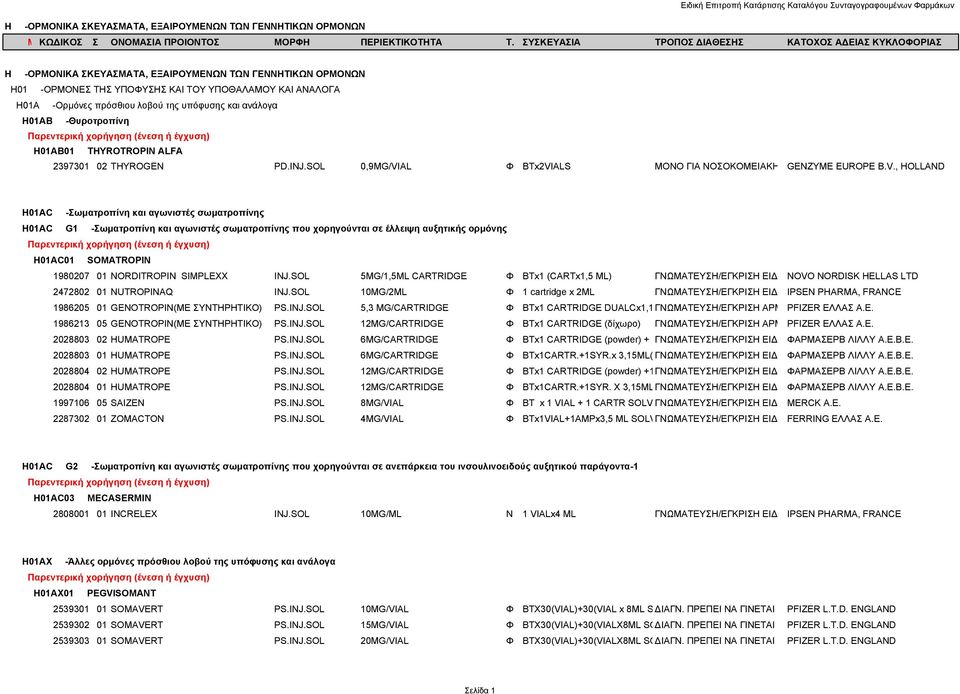Click FERRING ΕΛΛΑΣ Α.Ε. license holder

[x=834, y=419]
